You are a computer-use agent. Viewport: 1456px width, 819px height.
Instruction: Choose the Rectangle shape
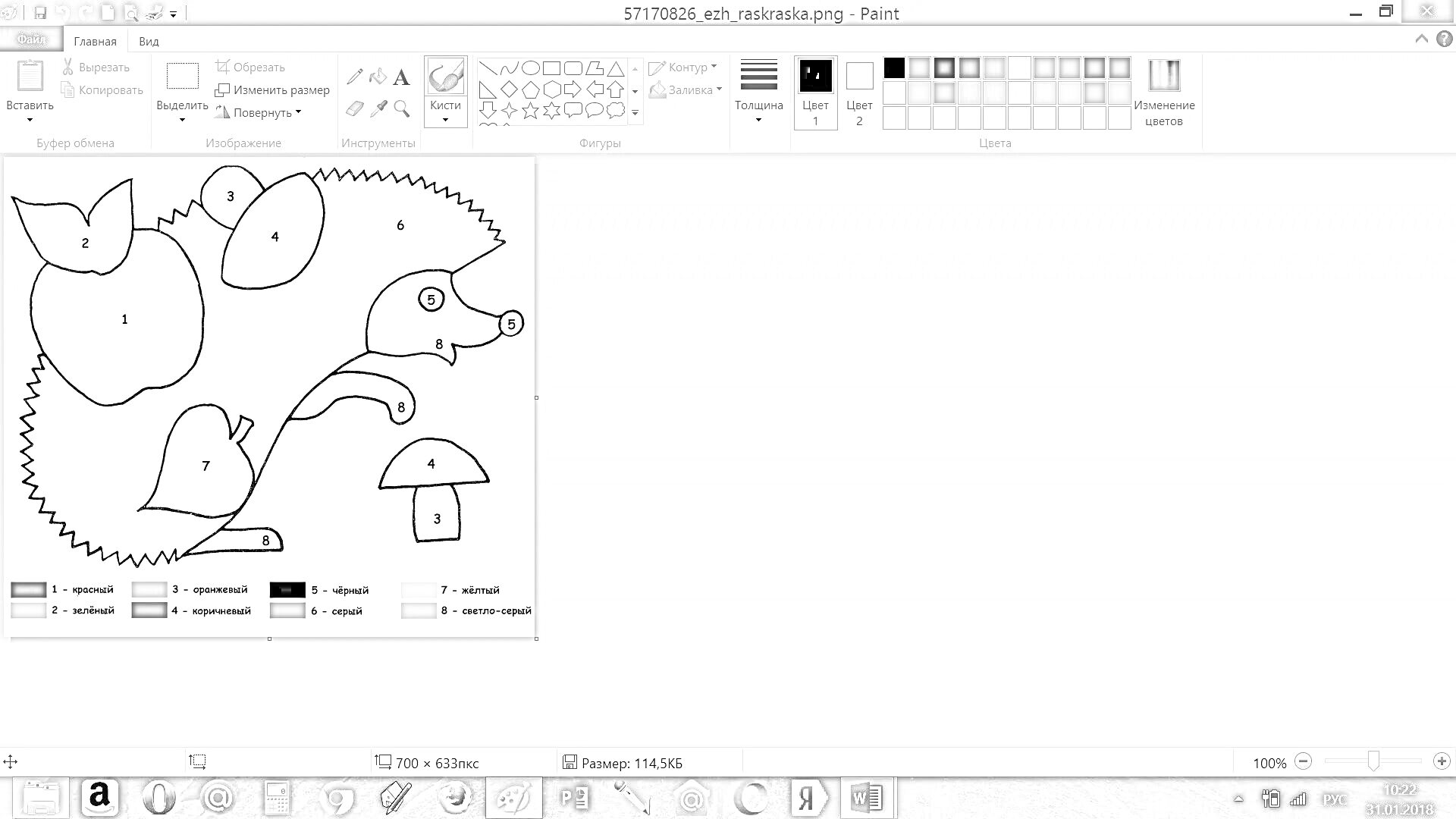[551, 68]
